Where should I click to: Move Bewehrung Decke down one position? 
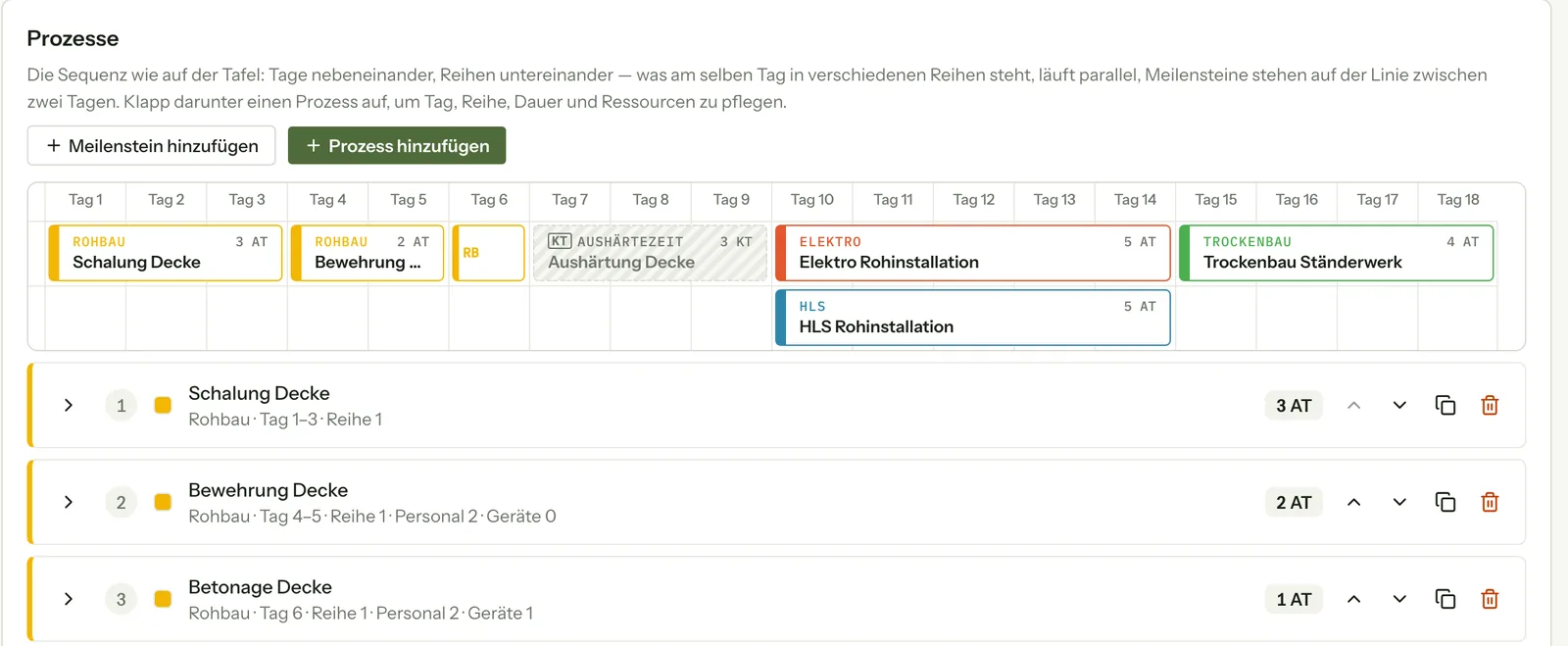point(1399,502)
